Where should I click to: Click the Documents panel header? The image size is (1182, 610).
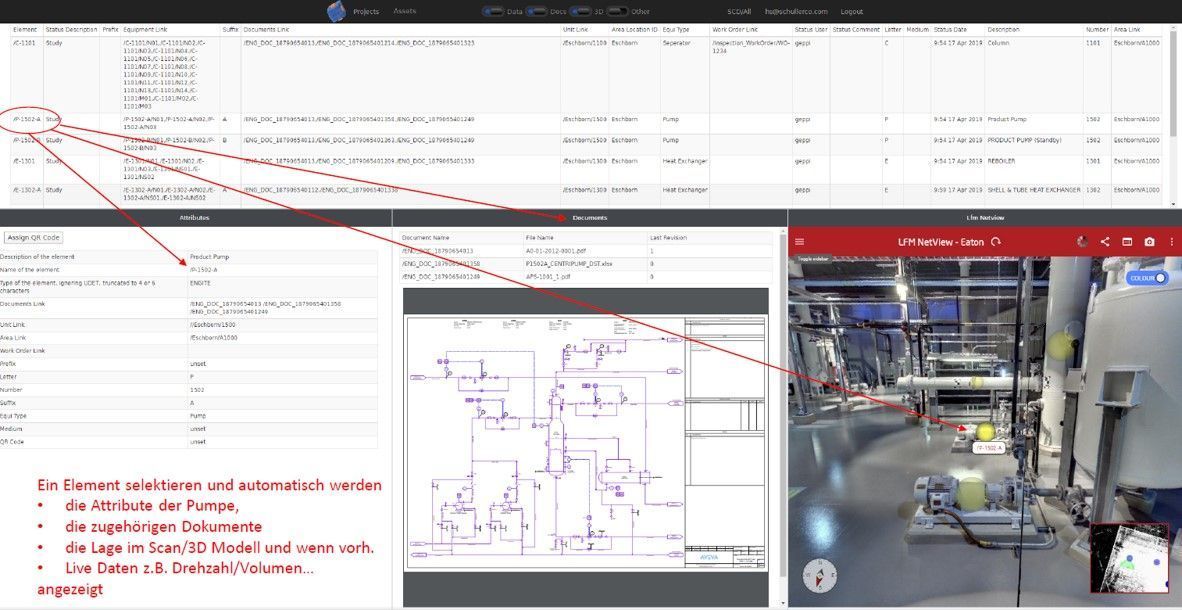[589, 217]
